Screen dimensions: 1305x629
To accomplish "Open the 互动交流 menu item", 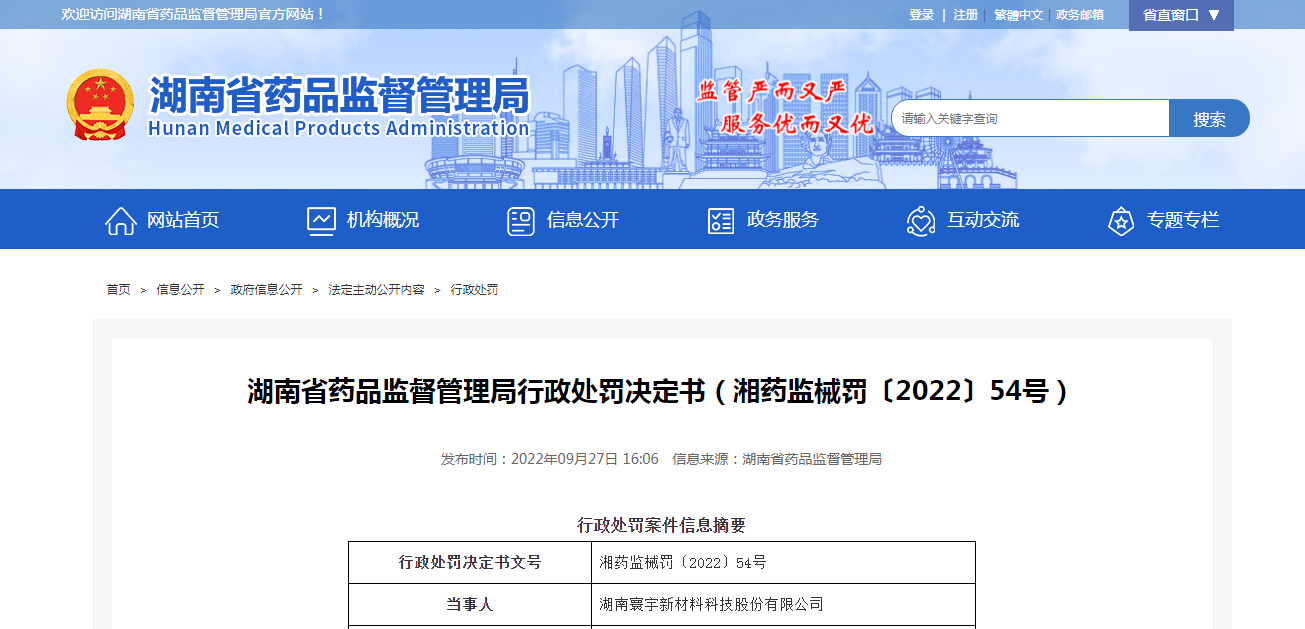I will [x=983, y=220].
